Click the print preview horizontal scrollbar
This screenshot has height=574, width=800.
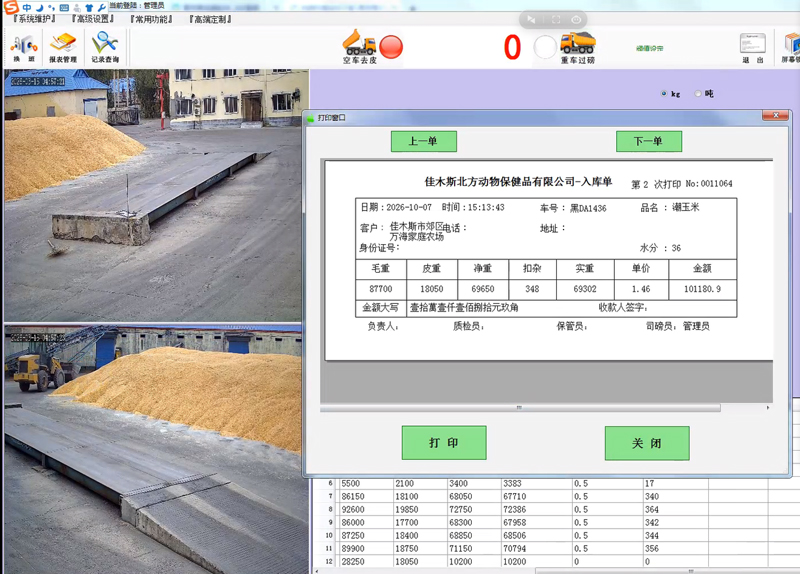pyautogui.click(x=520, y=408)
